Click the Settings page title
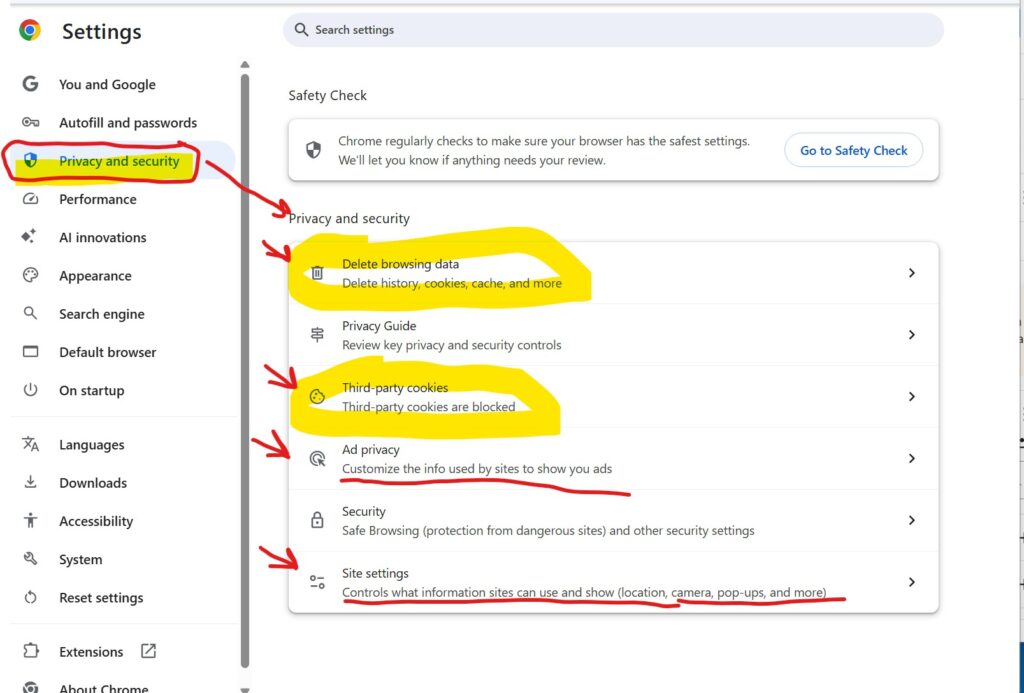Screen dimensions: 1024x693 click(101, 31)
